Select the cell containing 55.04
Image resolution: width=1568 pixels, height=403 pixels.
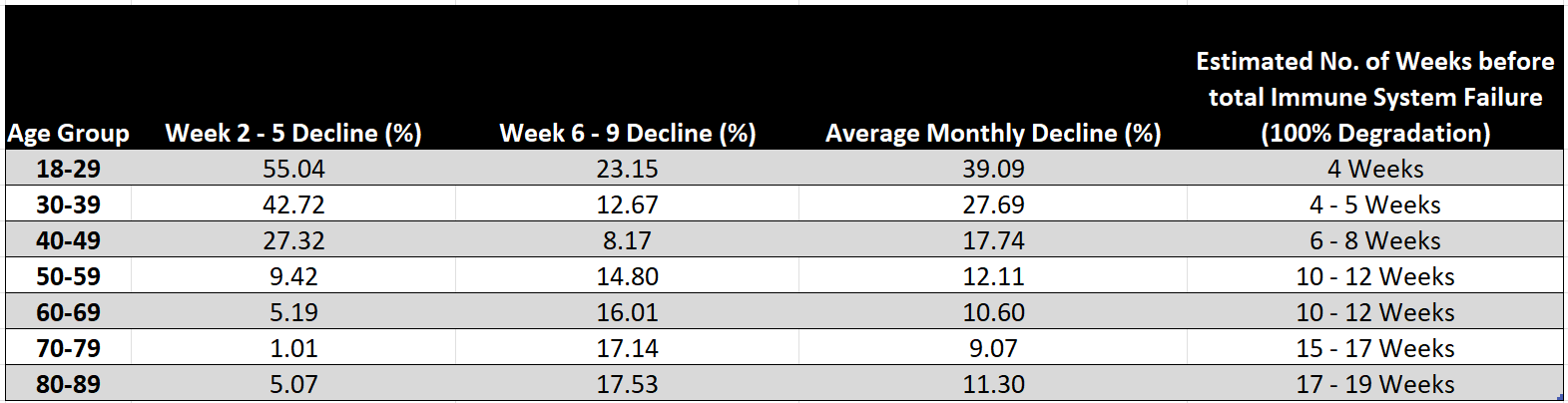293,169
